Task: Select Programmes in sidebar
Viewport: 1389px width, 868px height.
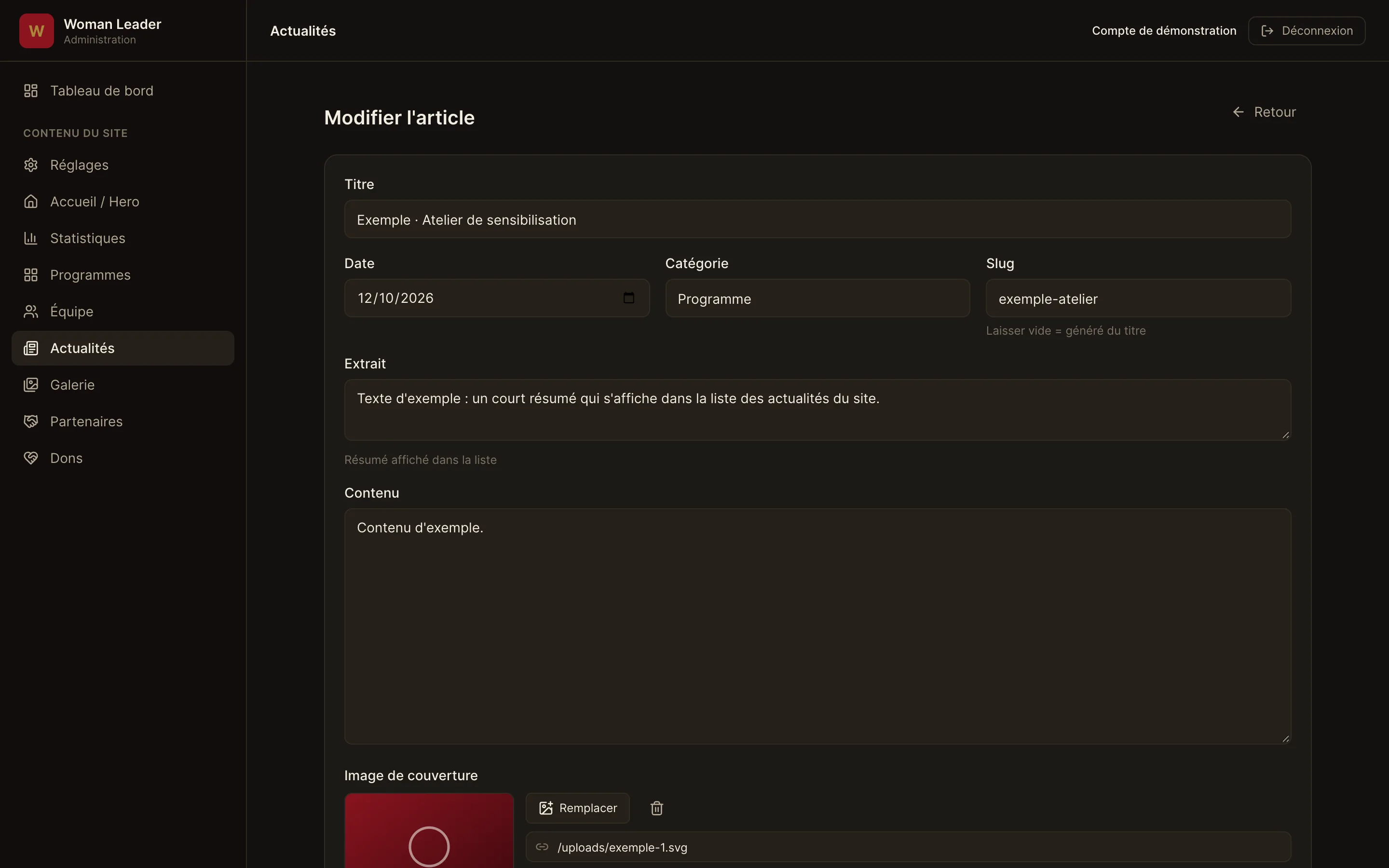Action: [123, 275]
